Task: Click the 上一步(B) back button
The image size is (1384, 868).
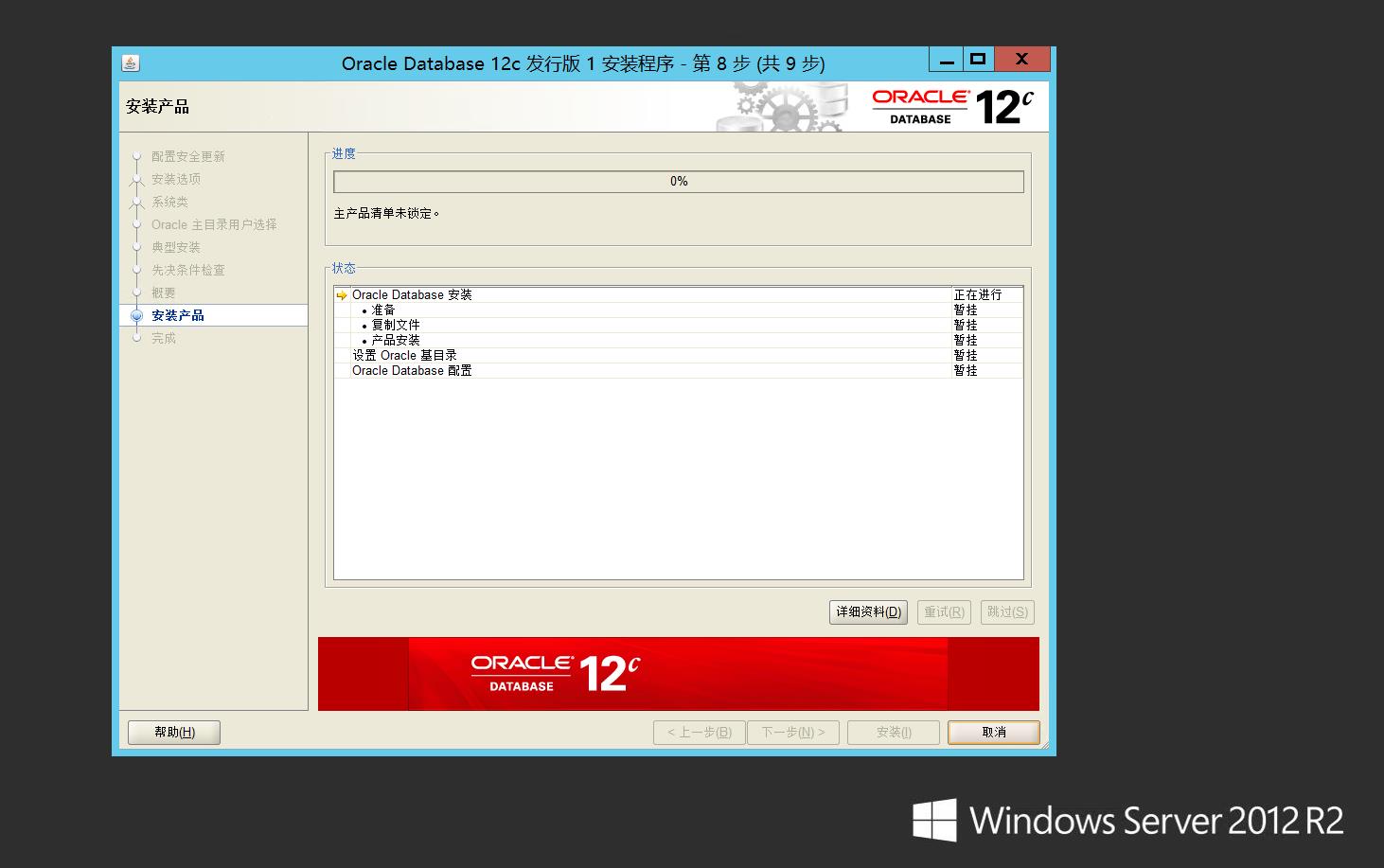Action: [x=700, y=733]
